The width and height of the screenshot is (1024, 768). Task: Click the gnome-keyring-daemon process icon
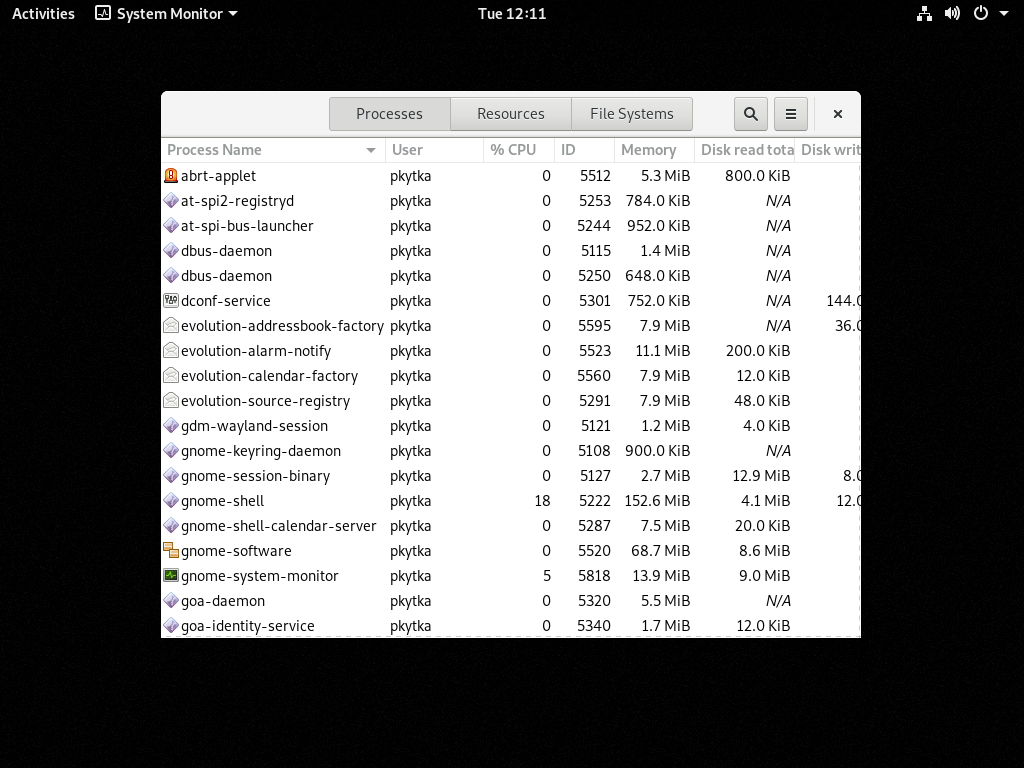tap(170, 451)
